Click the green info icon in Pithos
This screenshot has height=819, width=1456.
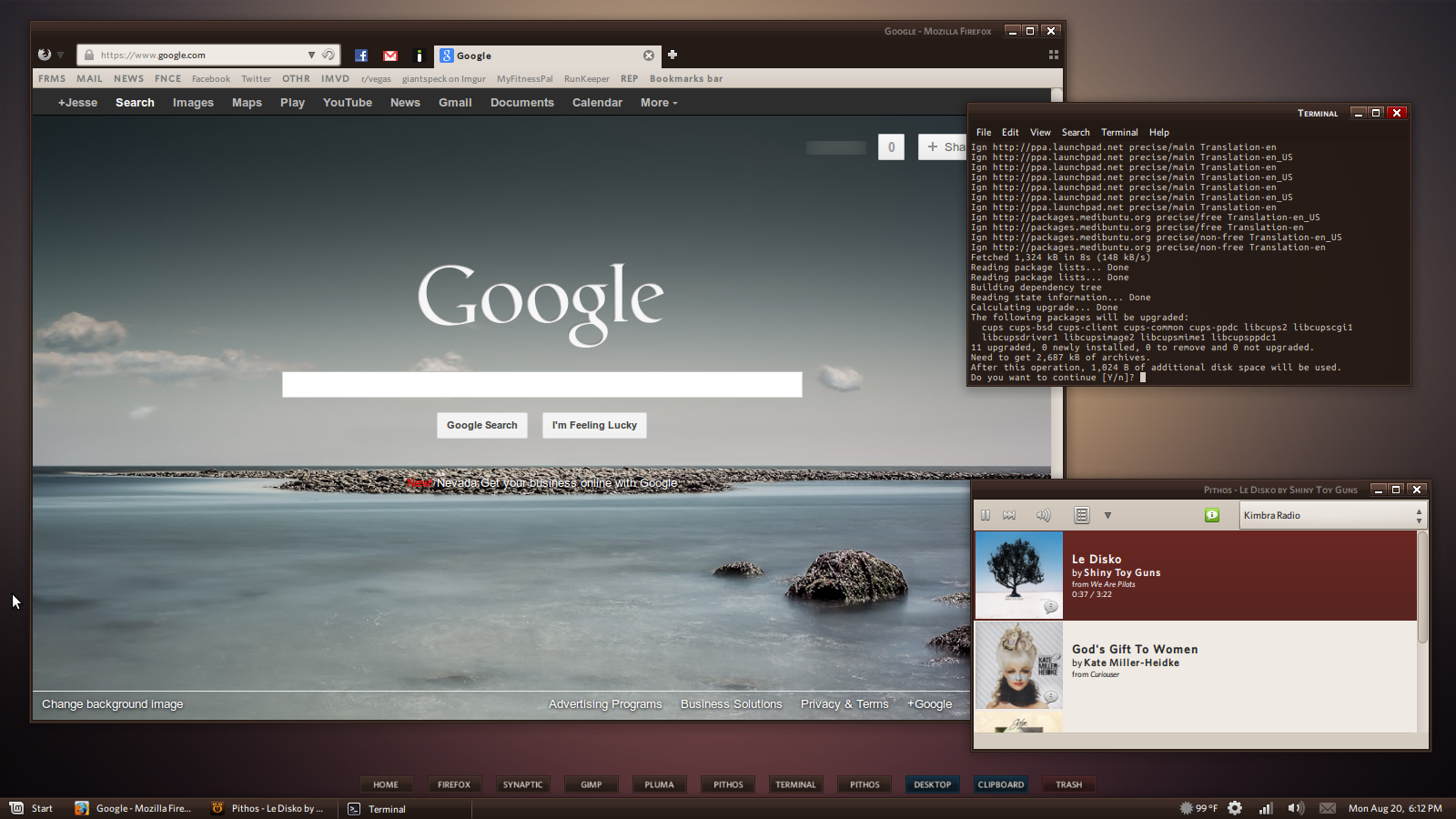1212,515
